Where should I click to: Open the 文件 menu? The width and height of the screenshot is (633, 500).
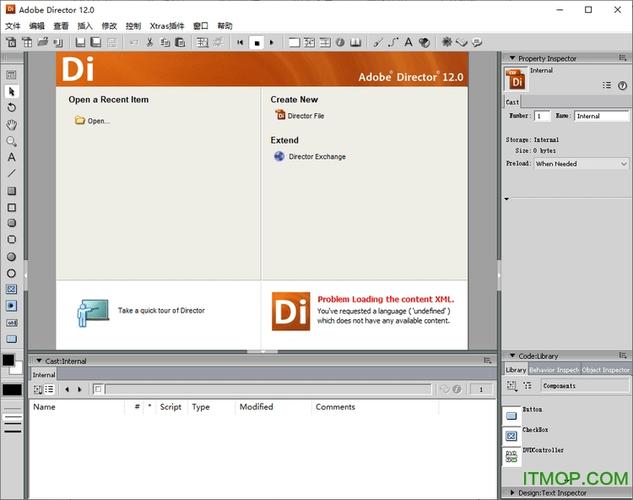click(13, 26)
